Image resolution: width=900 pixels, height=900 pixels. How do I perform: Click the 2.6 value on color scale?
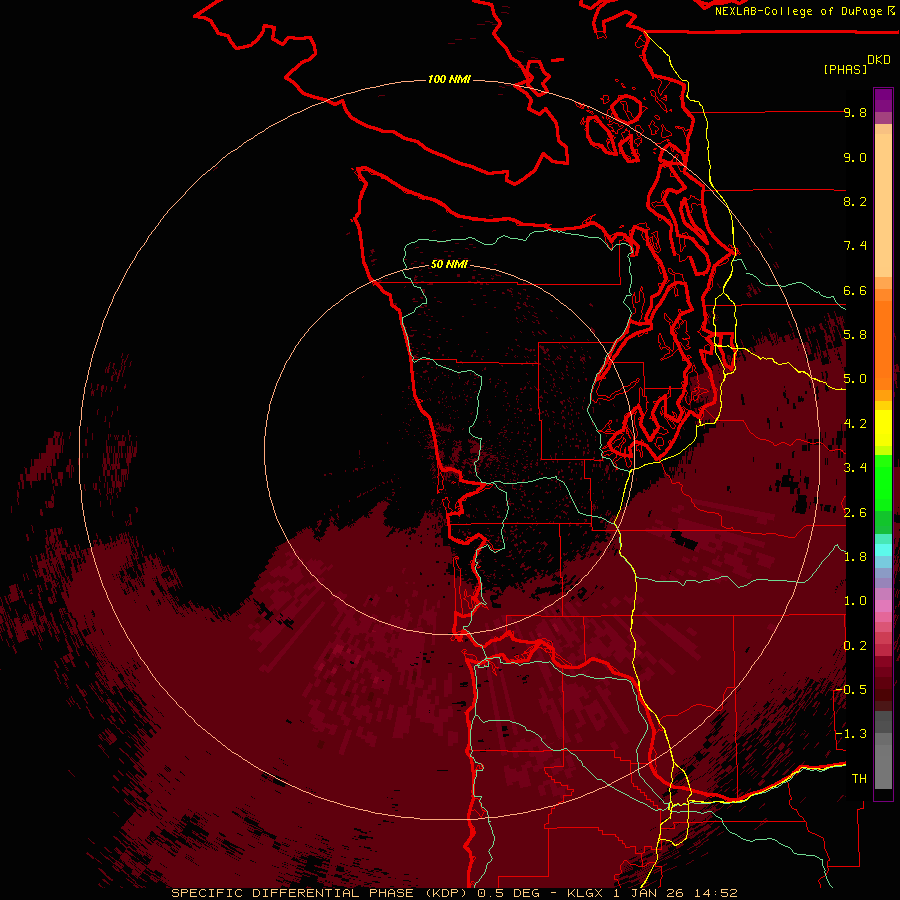coord(855,513)
